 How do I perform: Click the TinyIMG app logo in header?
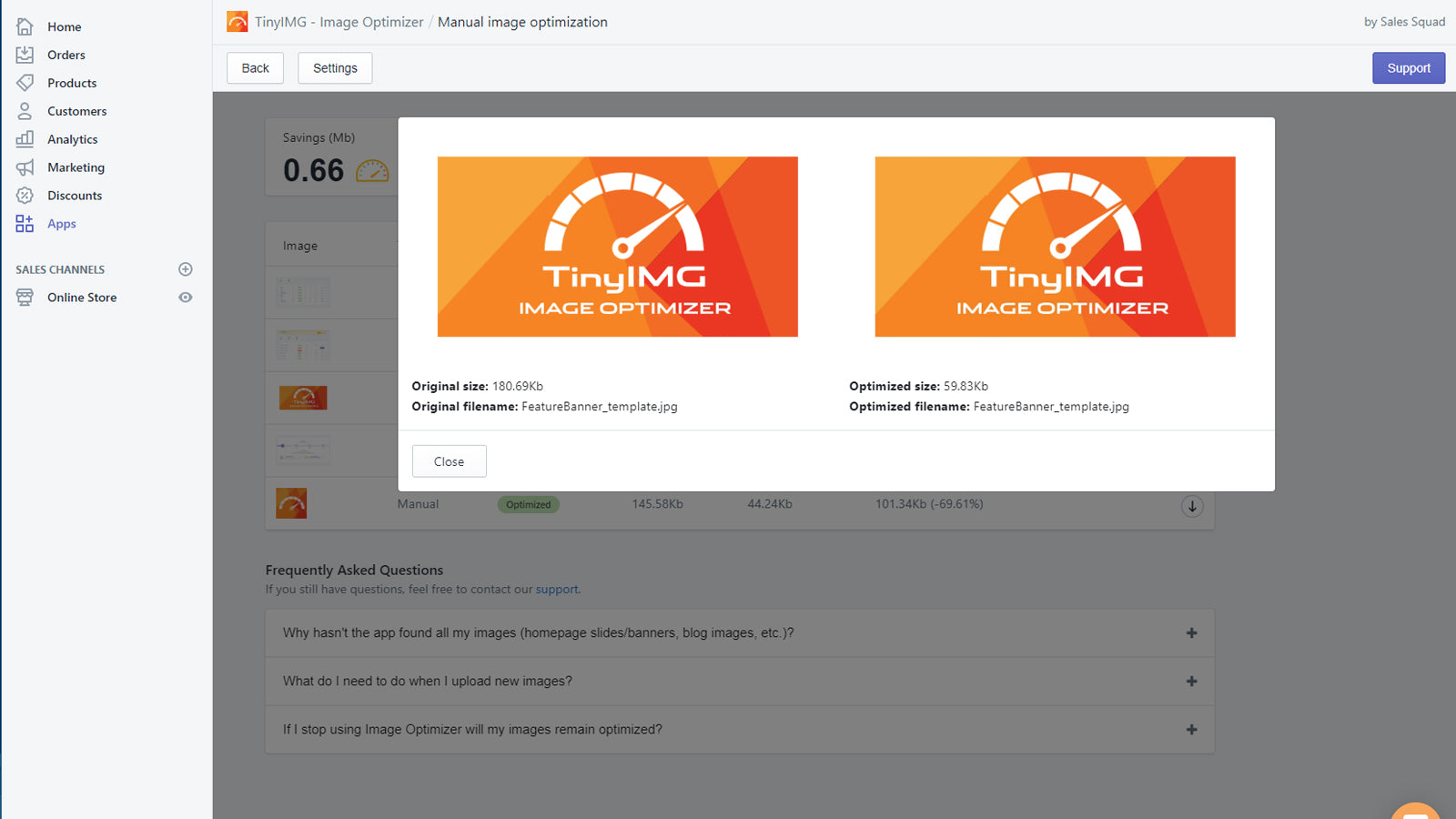238,22
